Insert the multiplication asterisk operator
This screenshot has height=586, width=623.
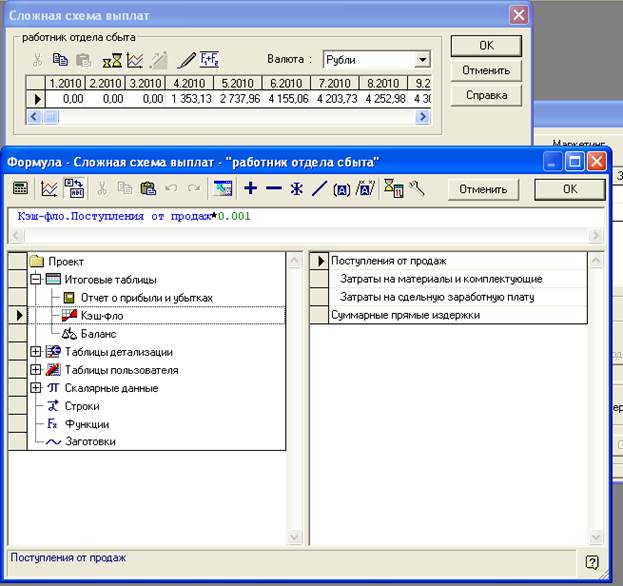[296, 189]
